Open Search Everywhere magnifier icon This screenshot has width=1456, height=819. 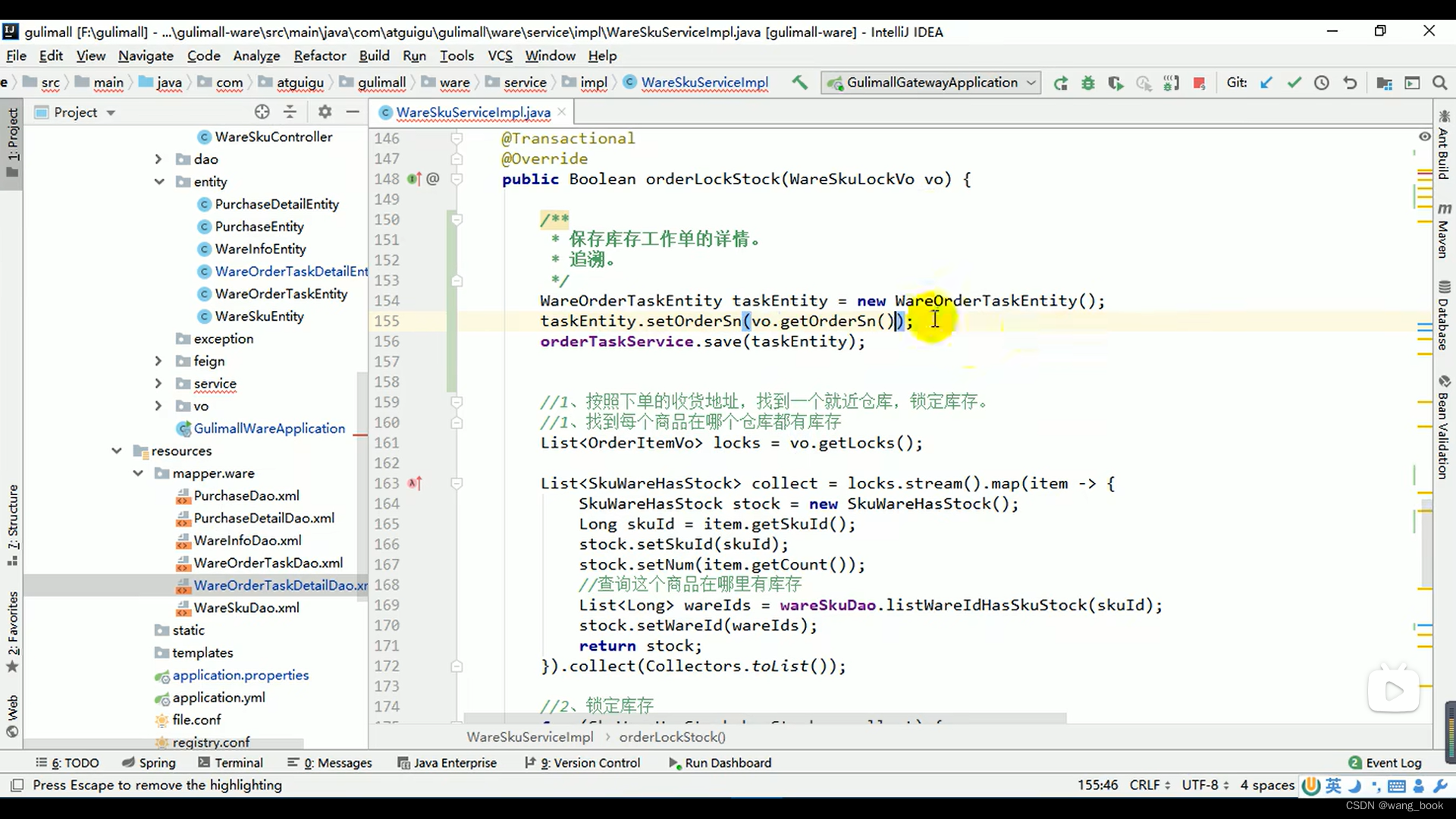(x=1439, y=83)
